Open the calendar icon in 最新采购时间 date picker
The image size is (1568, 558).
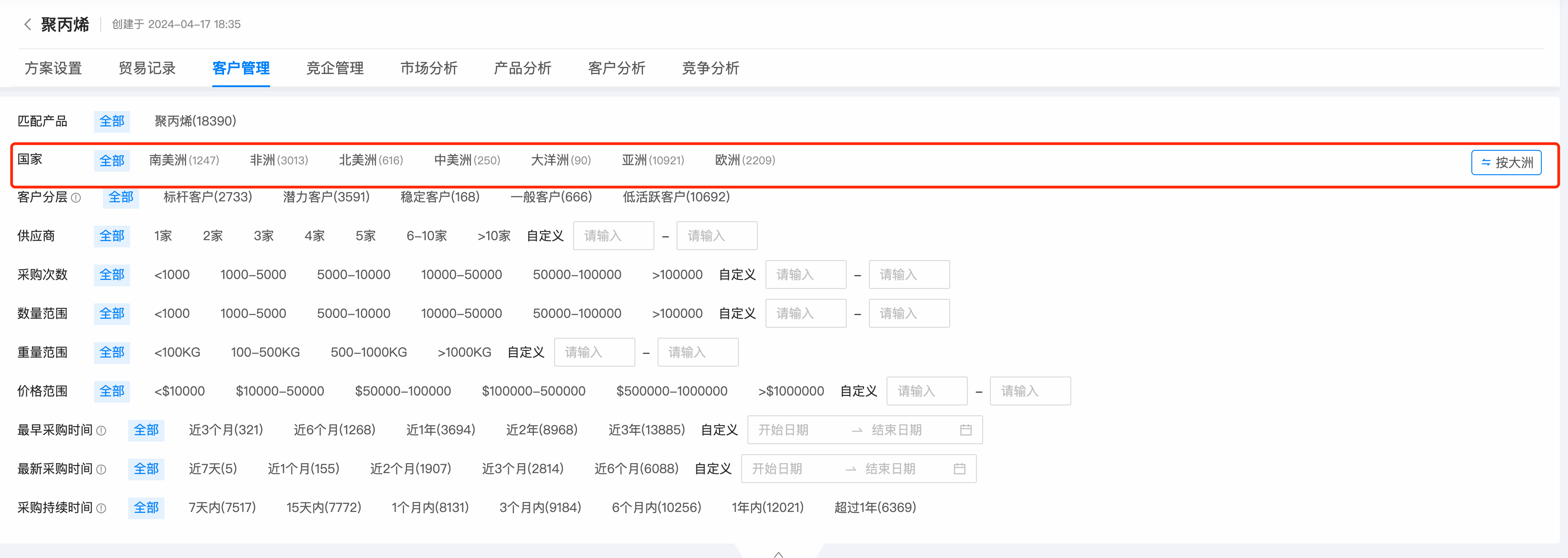click(960, 469)
